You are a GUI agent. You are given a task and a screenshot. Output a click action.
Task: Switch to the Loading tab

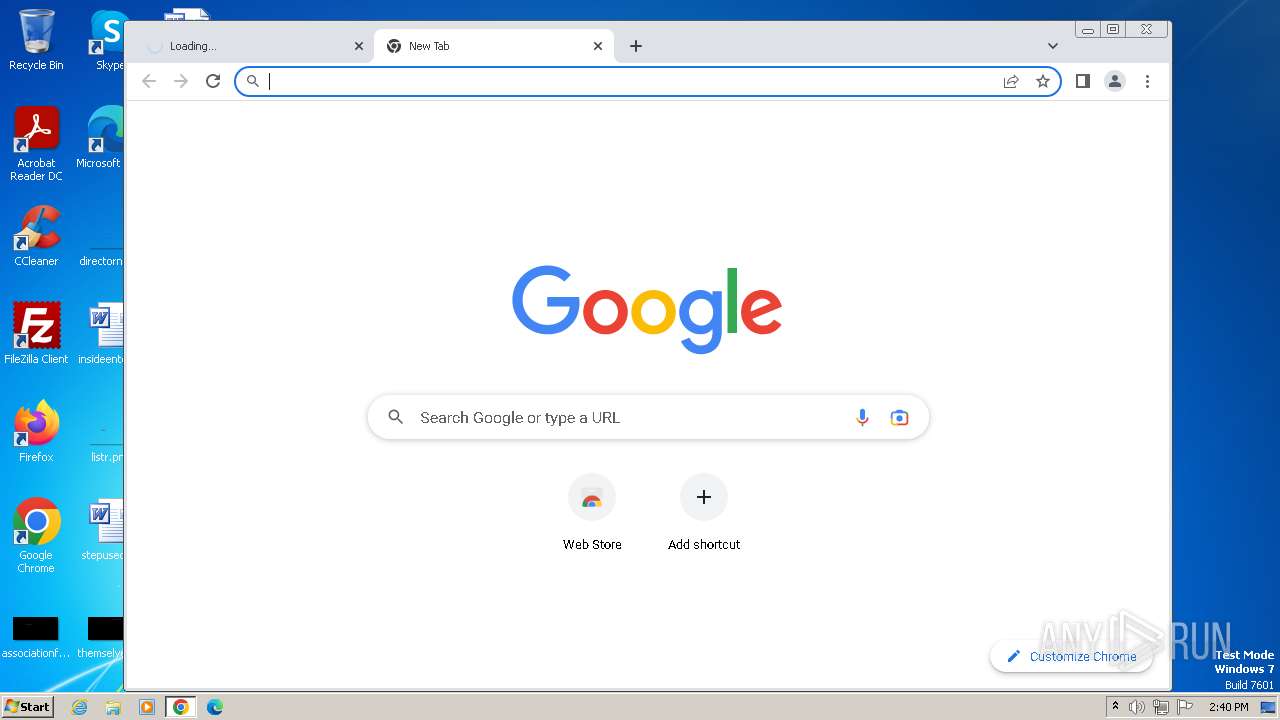(254, 46)
